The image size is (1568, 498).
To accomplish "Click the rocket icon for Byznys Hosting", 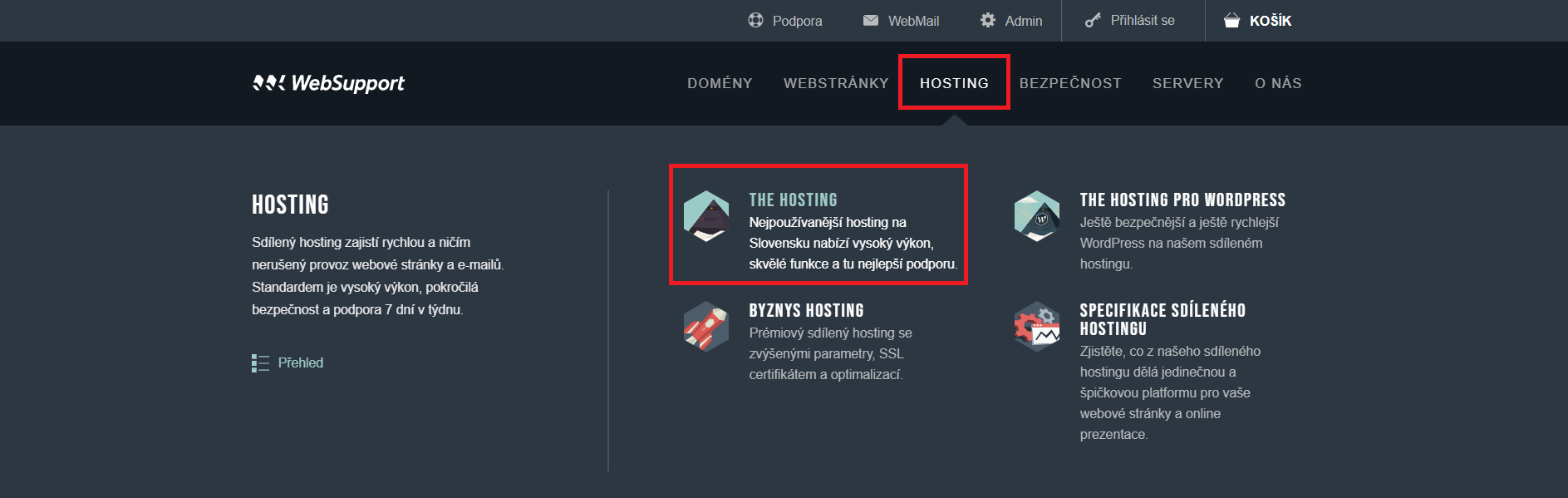I will 706,327.
